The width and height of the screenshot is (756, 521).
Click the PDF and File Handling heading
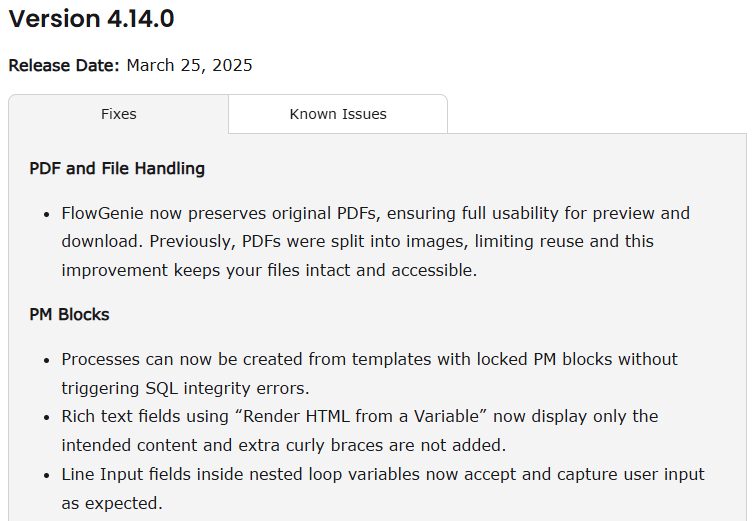[117, 168]
